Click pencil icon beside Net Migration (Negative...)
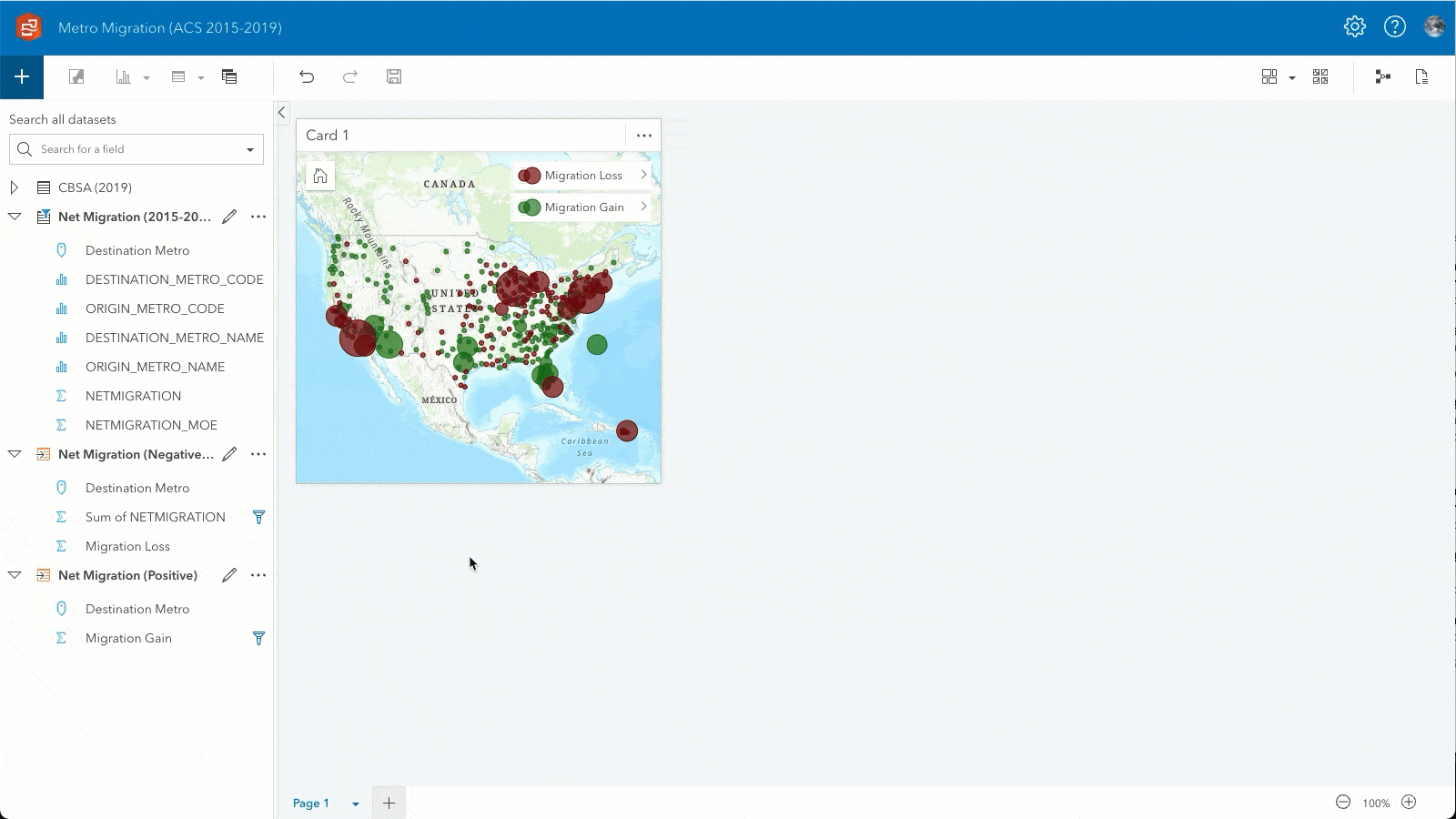The width and height of the screenshot is (1456, 819). [x=229, y=454]
